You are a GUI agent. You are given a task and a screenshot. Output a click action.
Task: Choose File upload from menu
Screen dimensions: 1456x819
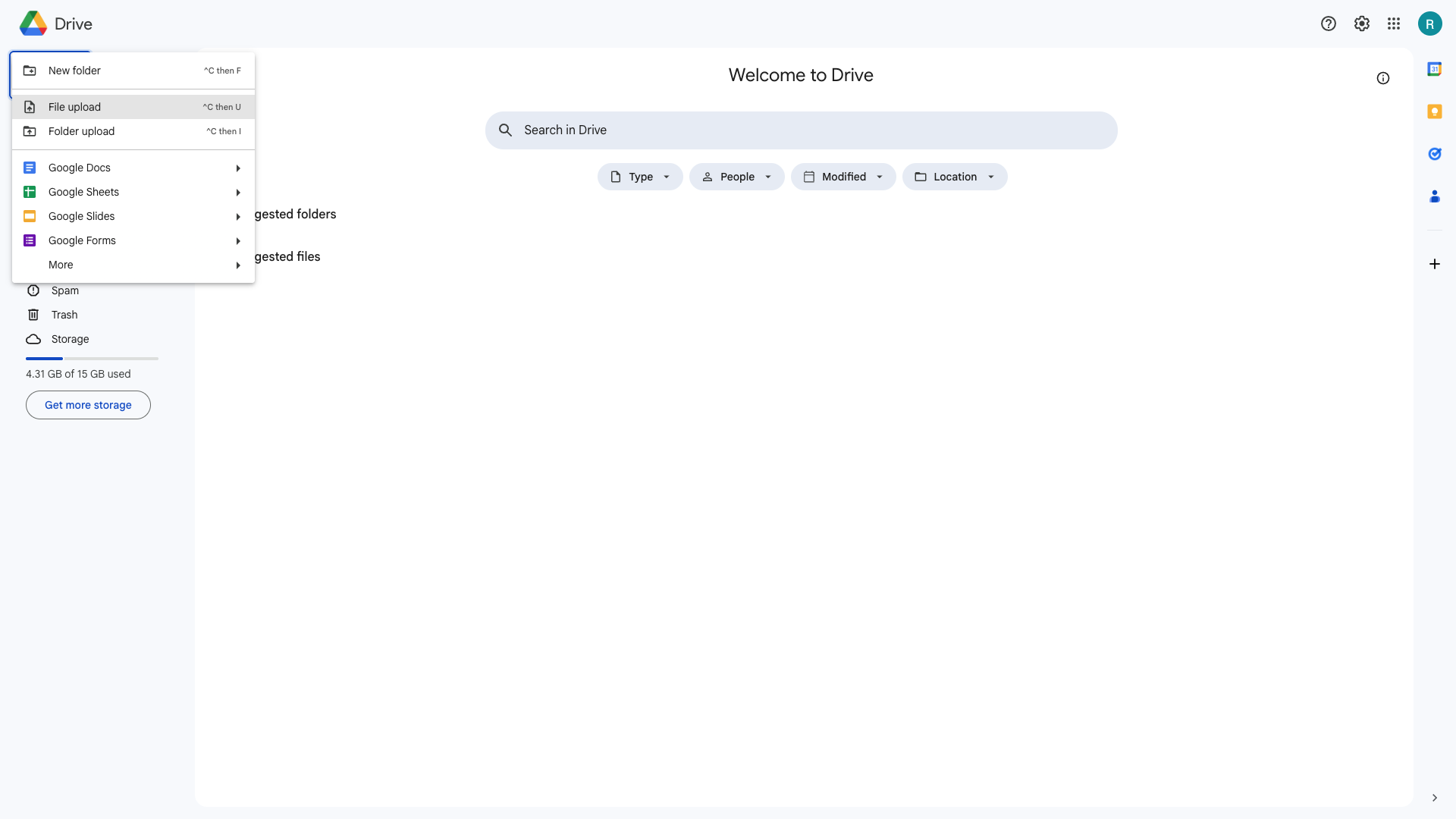[x=133, y=107]
